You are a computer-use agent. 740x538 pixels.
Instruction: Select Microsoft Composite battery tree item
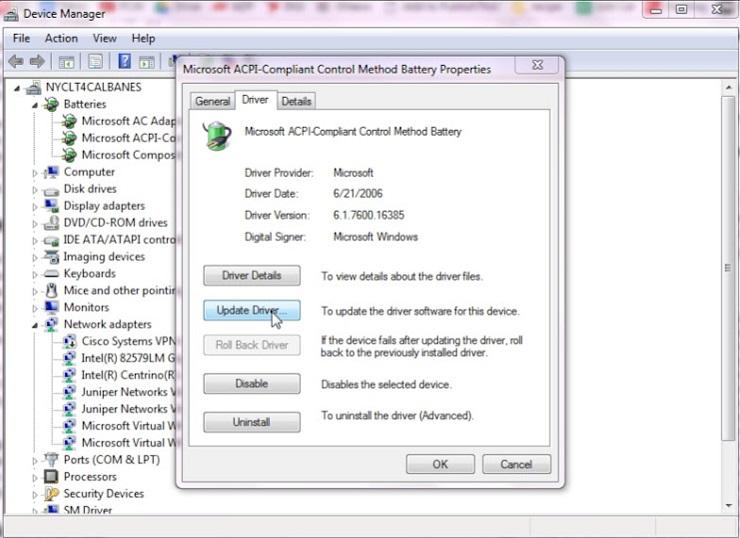[x=128, y=155]
